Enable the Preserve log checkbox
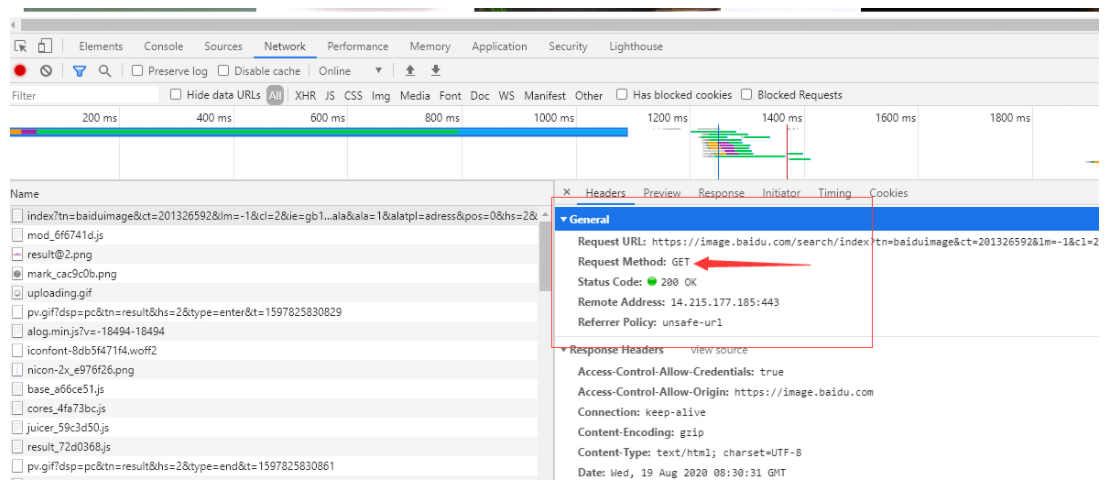Image resolution: width=1106 pixels, height=499 pixels. [138, 71]
